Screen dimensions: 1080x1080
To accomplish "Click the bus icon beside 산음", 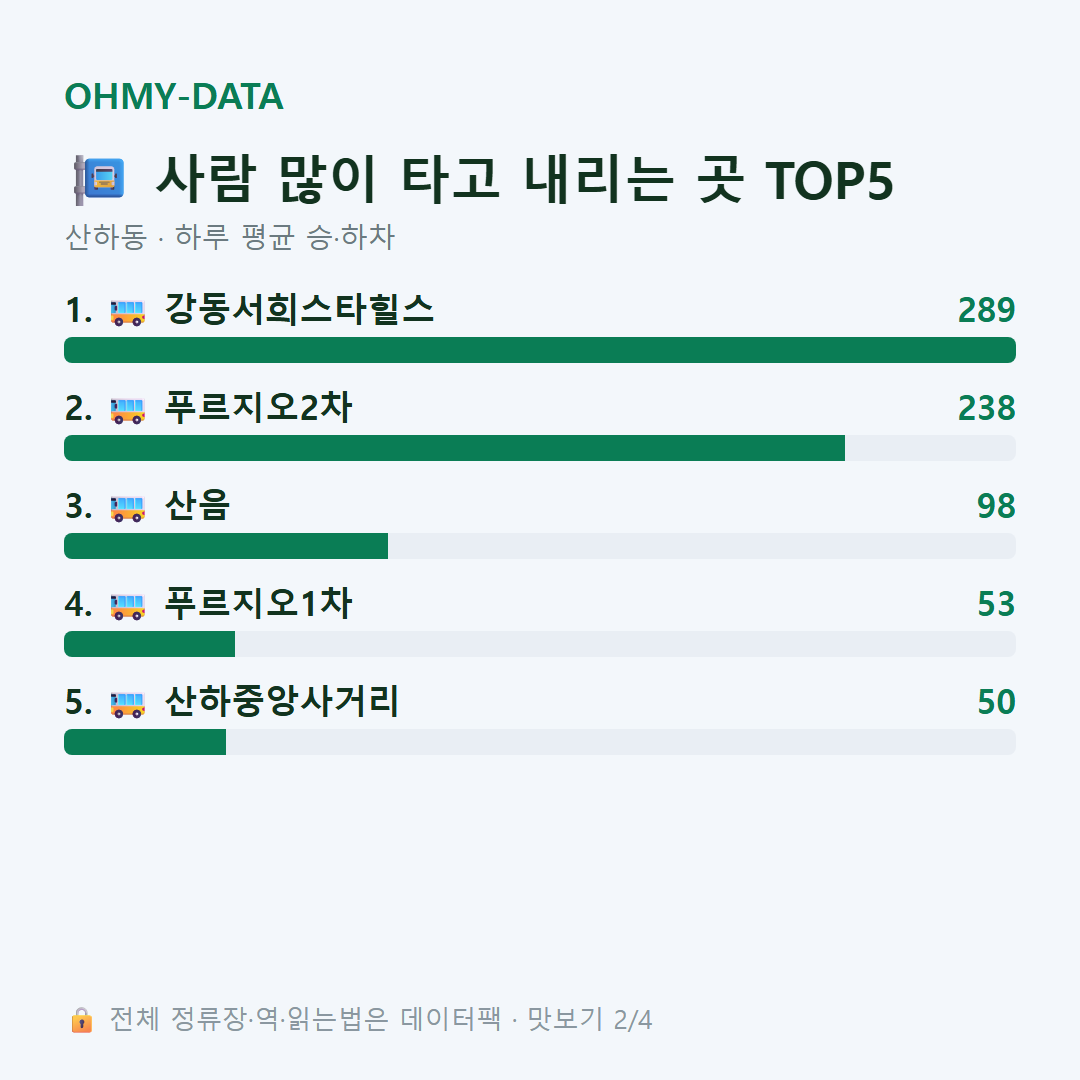I will 128,508.
